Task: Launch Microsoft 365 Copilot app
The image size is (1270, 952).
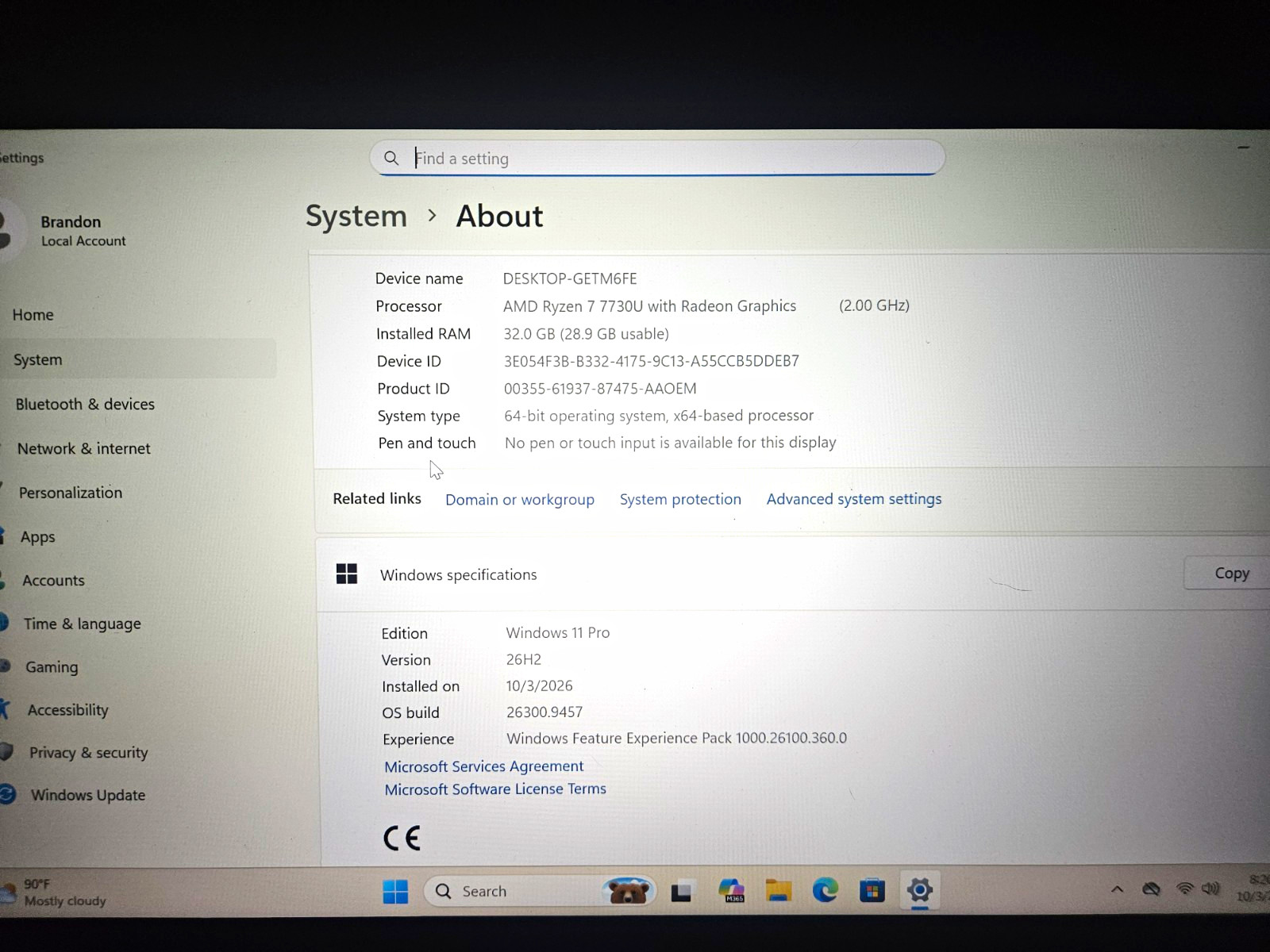Action: click(x=731, y=891)
